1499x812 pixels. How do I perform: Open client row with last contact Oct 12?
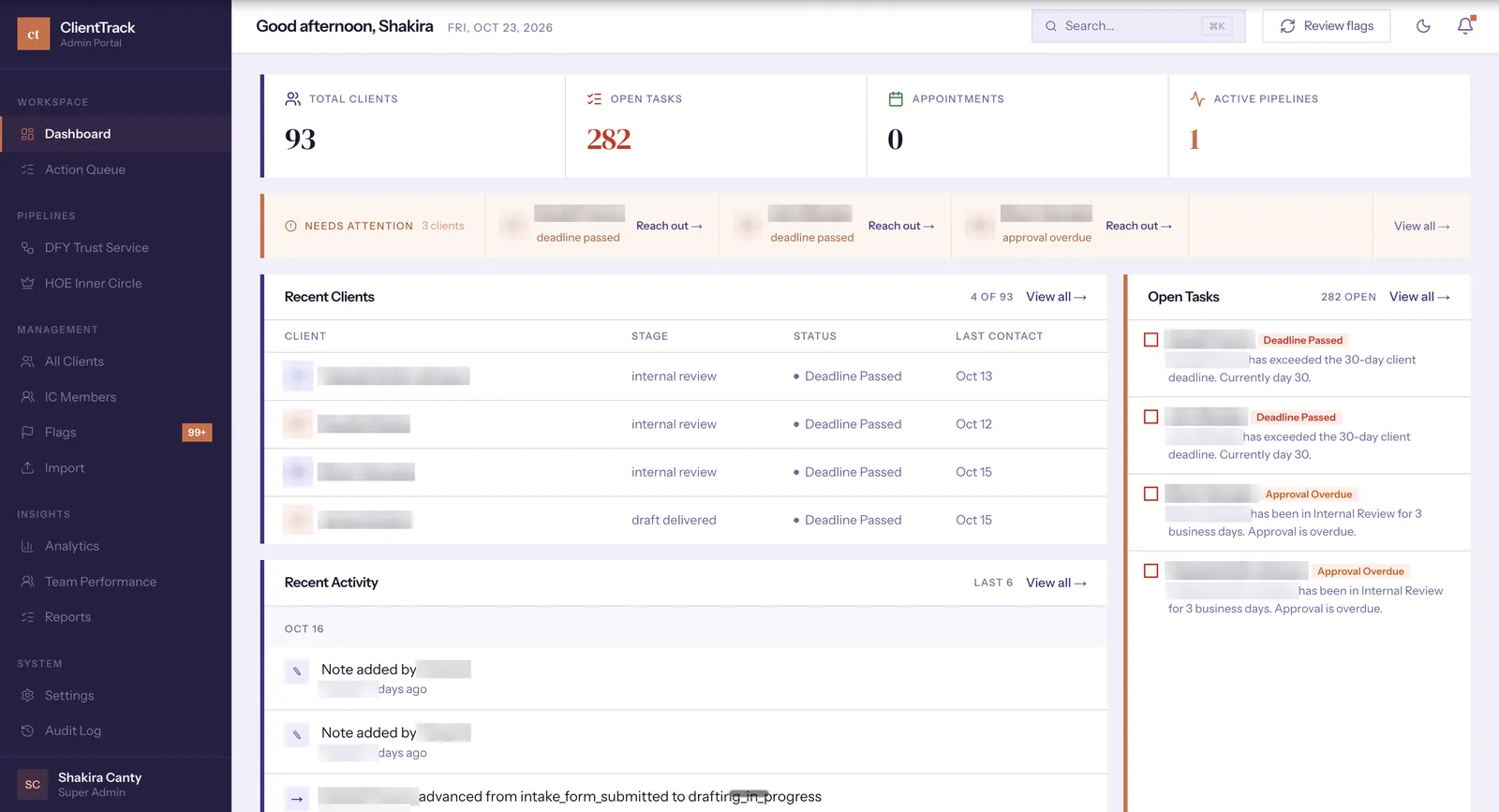686,424
